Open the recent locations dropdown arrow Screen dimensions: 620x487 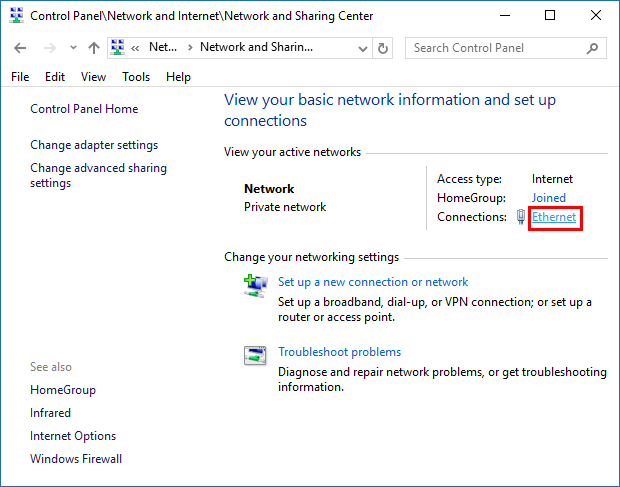tap(71, 48)
